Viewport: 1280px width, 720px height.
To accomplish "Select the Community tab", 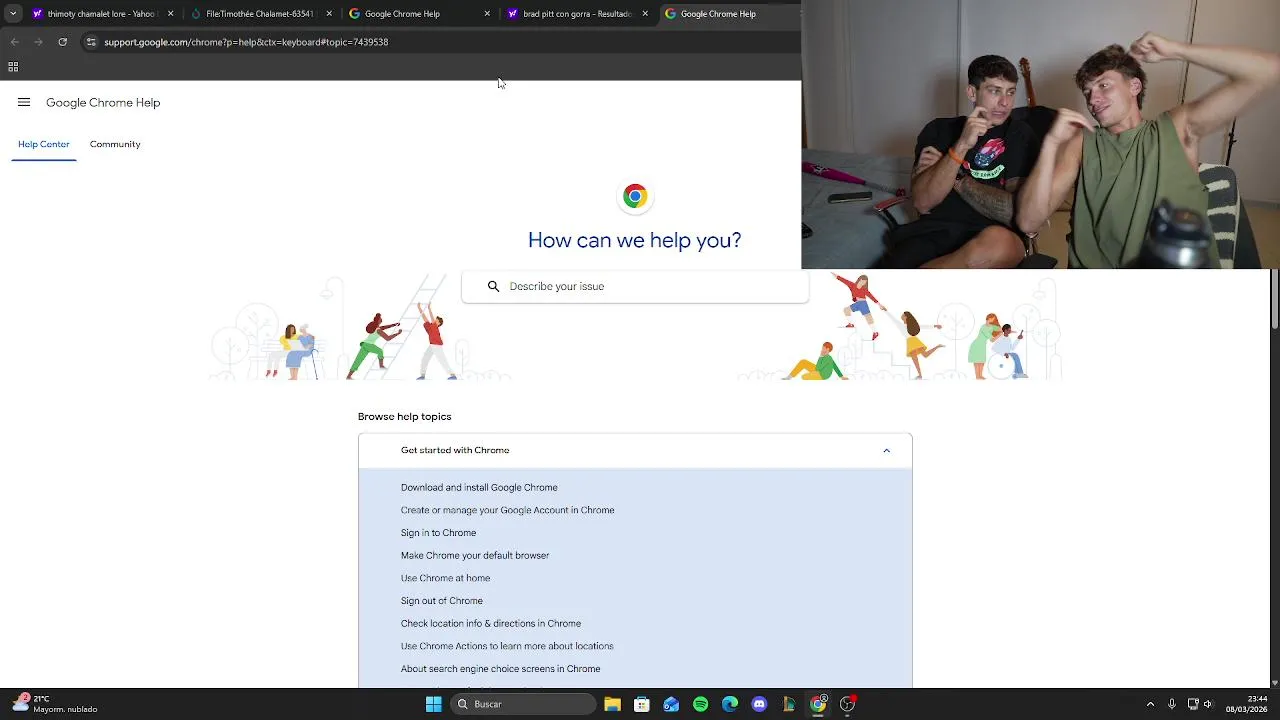I will pyautogui.click(x=115, y=144).
